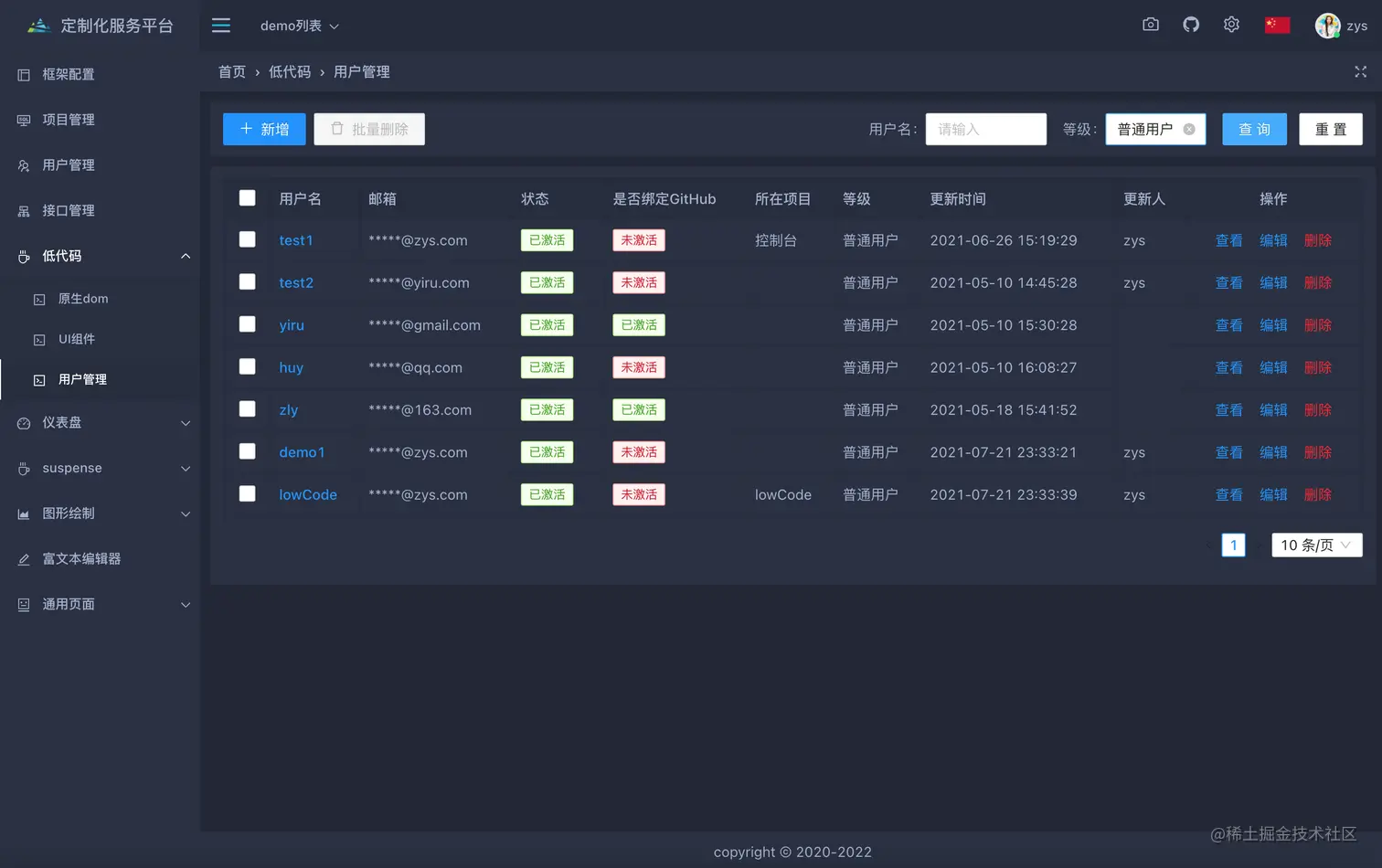Click 删除 for the yiru row
The width and height of the screenshot is (1382, 868).
coord(1317,325)
